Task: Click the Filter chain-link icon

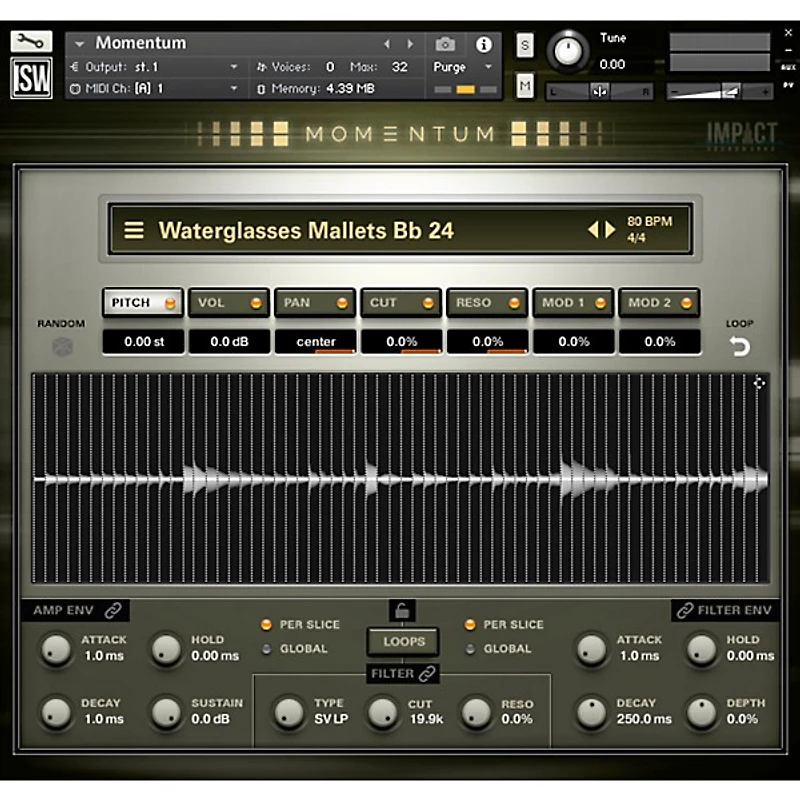Action: click(426, 674)
